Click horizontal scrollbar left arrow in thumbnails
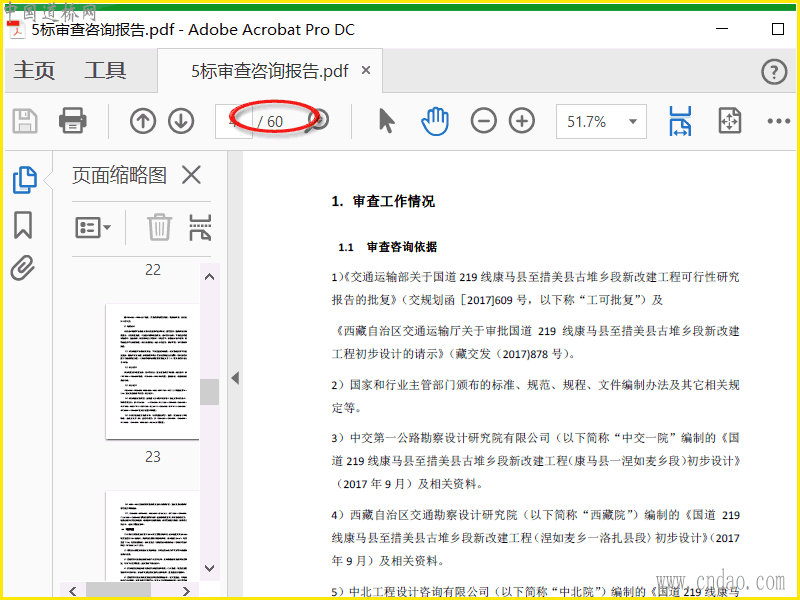800x600 pixels. click(72, 591)
